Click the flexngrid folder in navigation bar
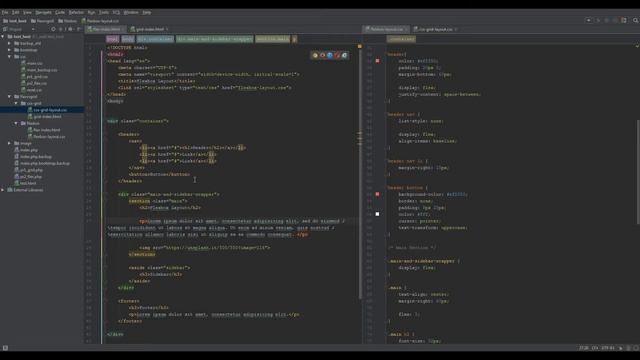Image resolution: width=640 pixels, height=360 pixels. [42, 21]
